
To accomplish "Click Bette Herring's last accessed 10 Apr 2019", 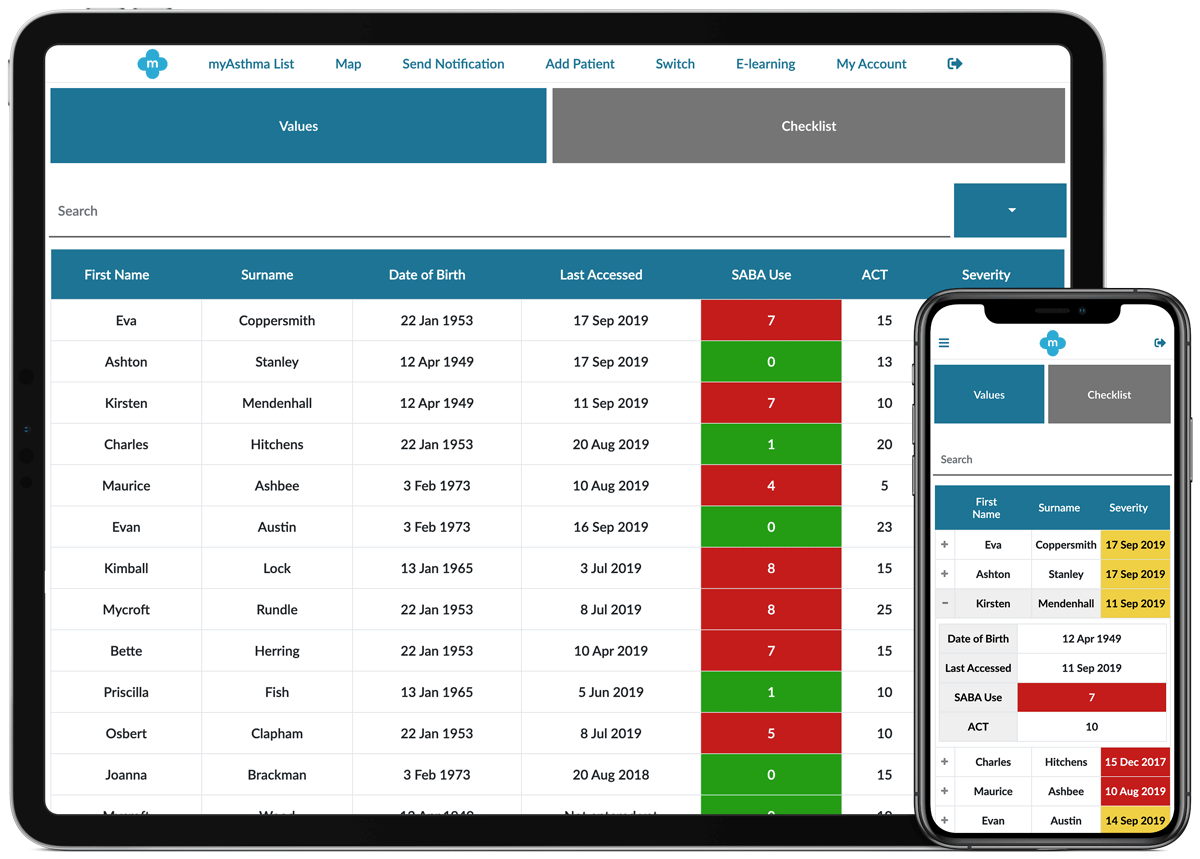I will point(611,651).
